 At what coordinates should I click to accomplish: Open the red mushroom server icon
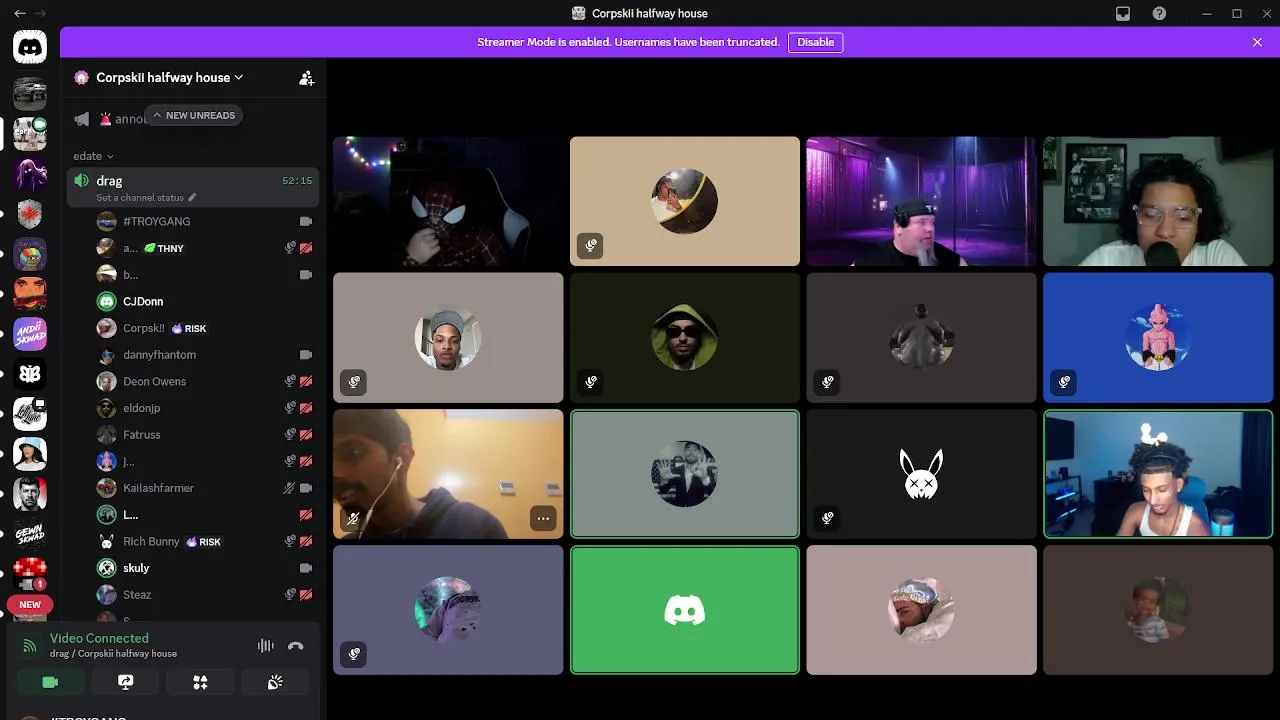(30, 574)
